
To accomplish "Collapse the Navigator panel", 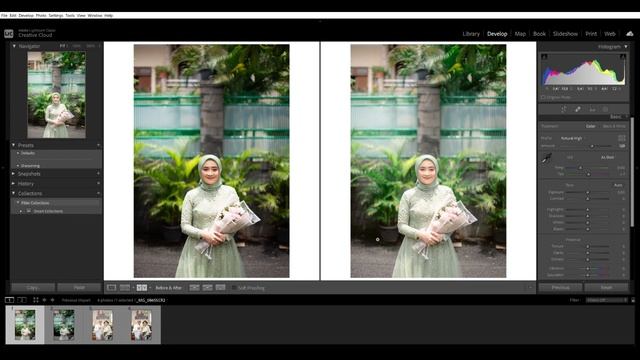I will 14,46.
